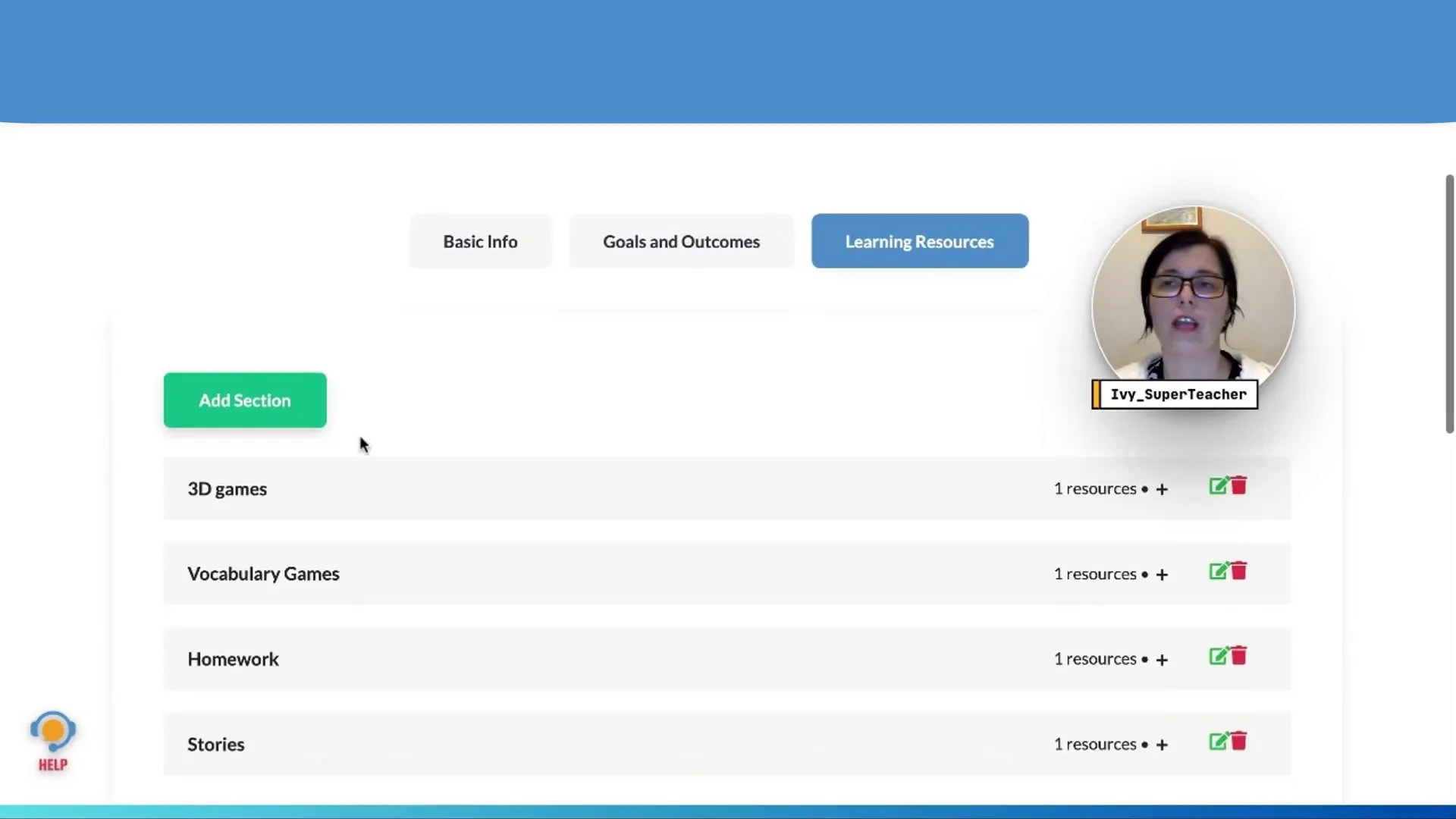This screenshot has width=1456, height=819.
Task: Add resource to Stories section
Action: 1162,745
